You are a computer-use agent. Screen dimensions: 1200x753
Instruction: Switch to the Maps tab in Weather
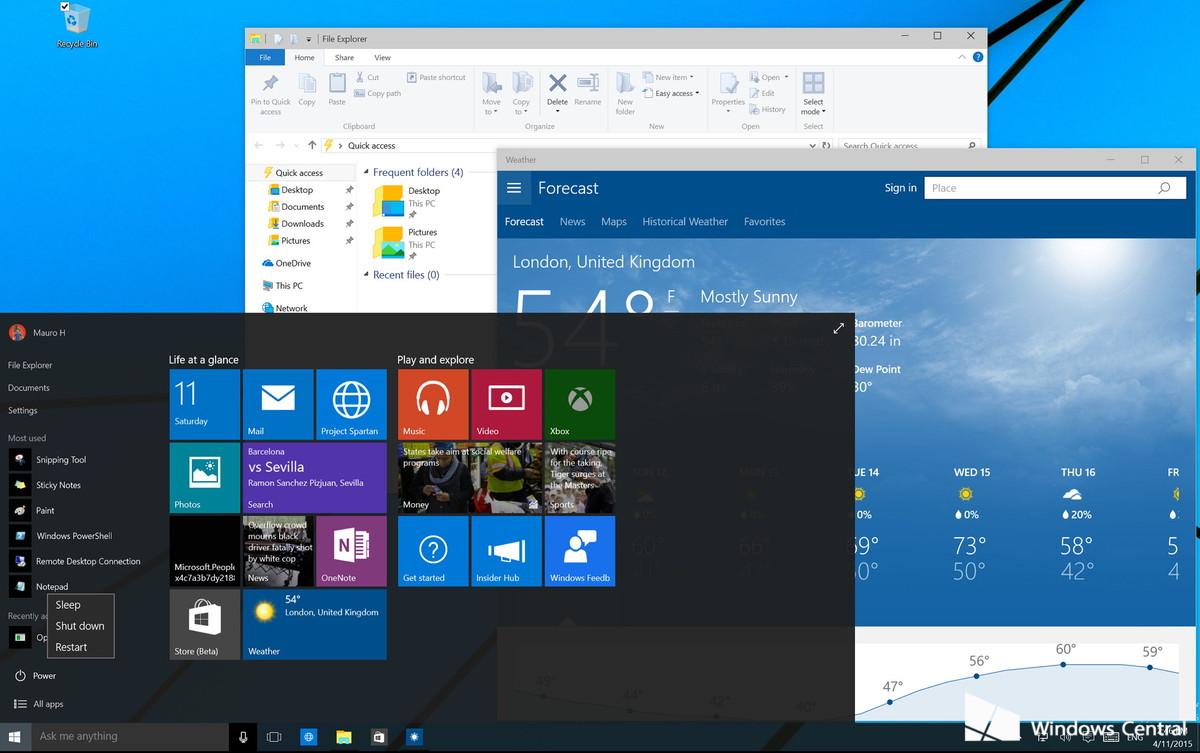[x=614, y=222]
